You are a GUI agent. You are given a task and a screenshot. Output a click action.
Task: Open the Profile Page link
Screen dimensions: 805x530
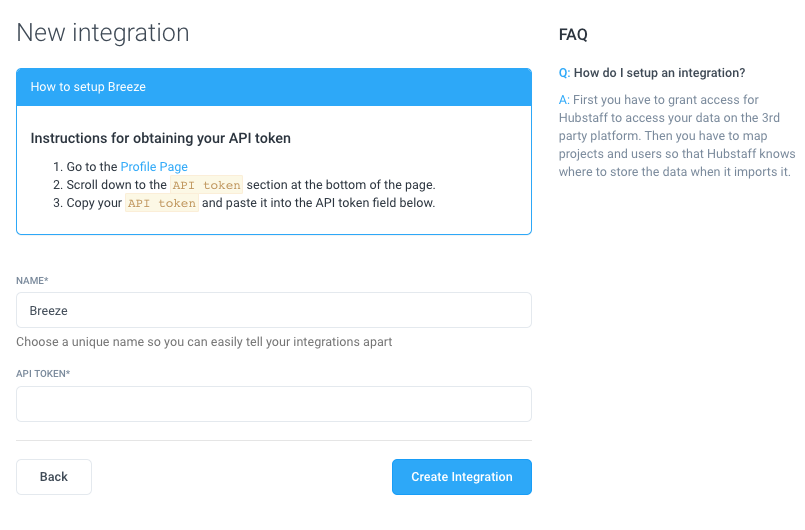[154, 167]
